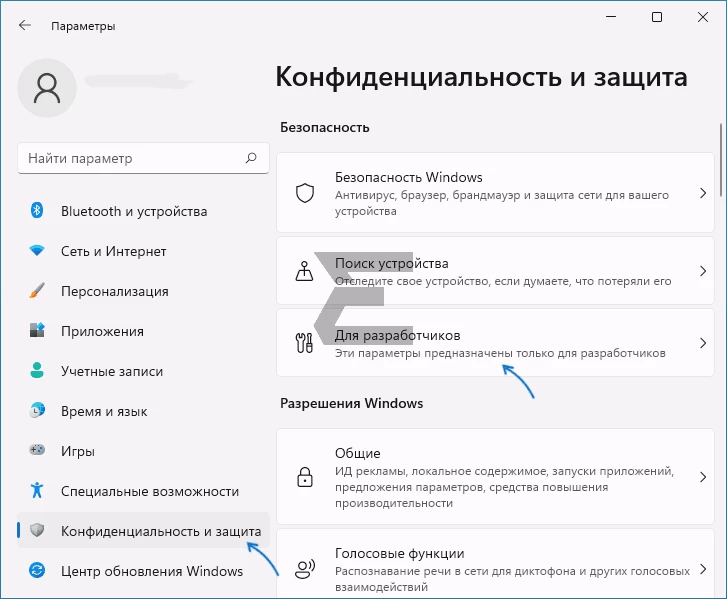Click the paintbrush Персонализация icon

click(37, 291)
